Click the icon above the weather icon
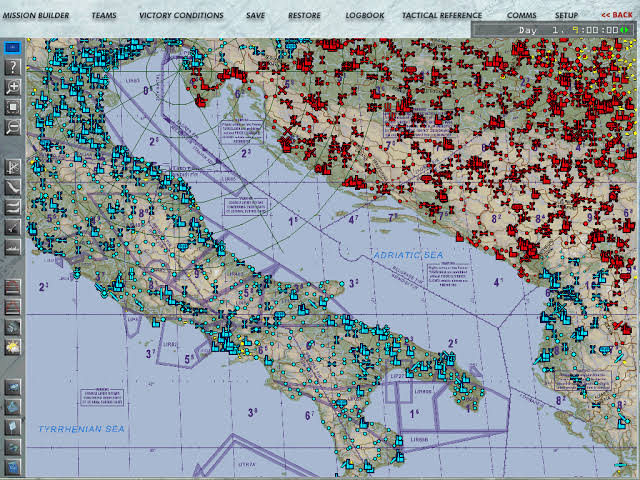The width and height of the screenshot is (640, 480). tap(13, 327)
